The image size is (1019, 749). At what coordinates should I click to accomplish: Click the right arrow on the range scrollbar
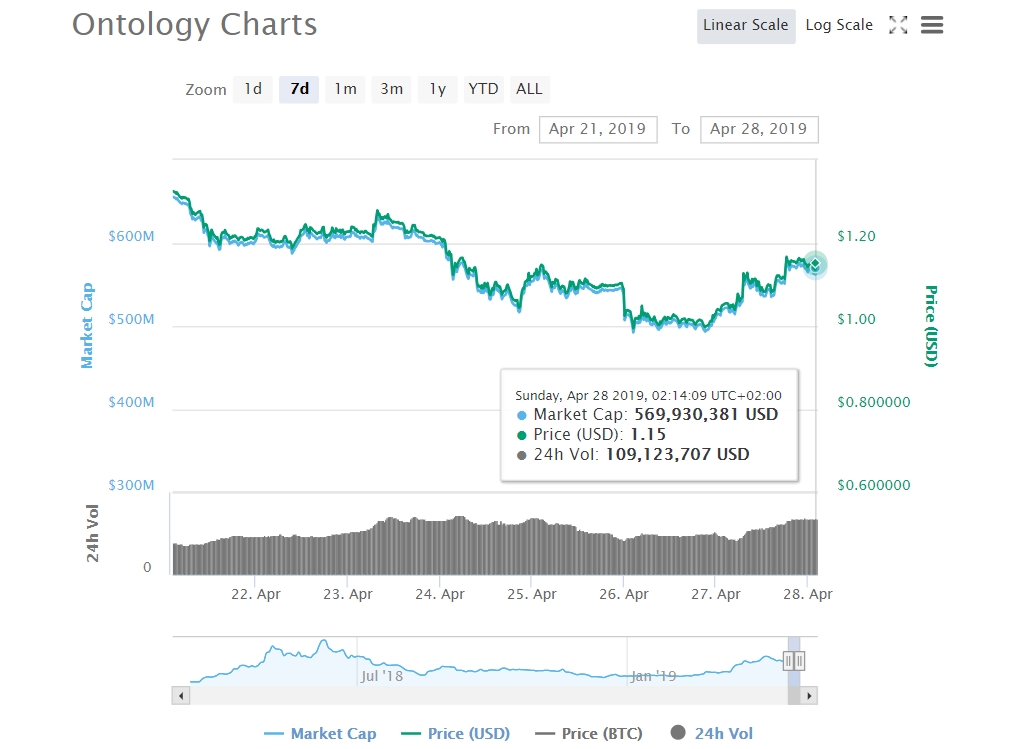810,694
